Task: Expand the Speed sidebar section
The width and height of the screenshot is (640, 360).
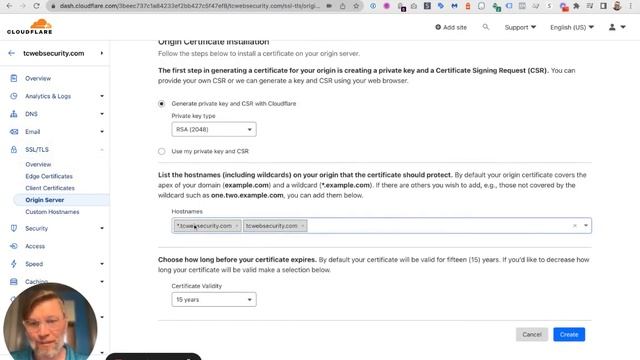Action: point(102,264)
